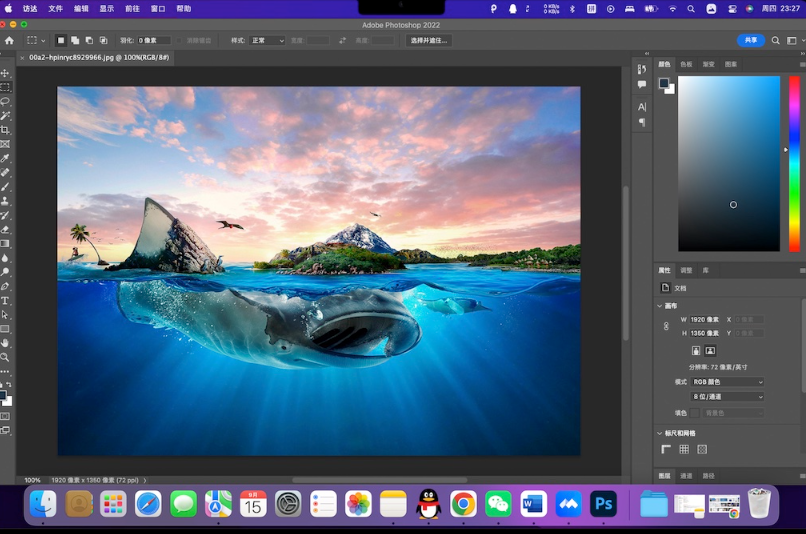Image resolution: width=806 pixels, height=534 pixels.
Task: Select the Gradient tool
Action: (5, 244)
